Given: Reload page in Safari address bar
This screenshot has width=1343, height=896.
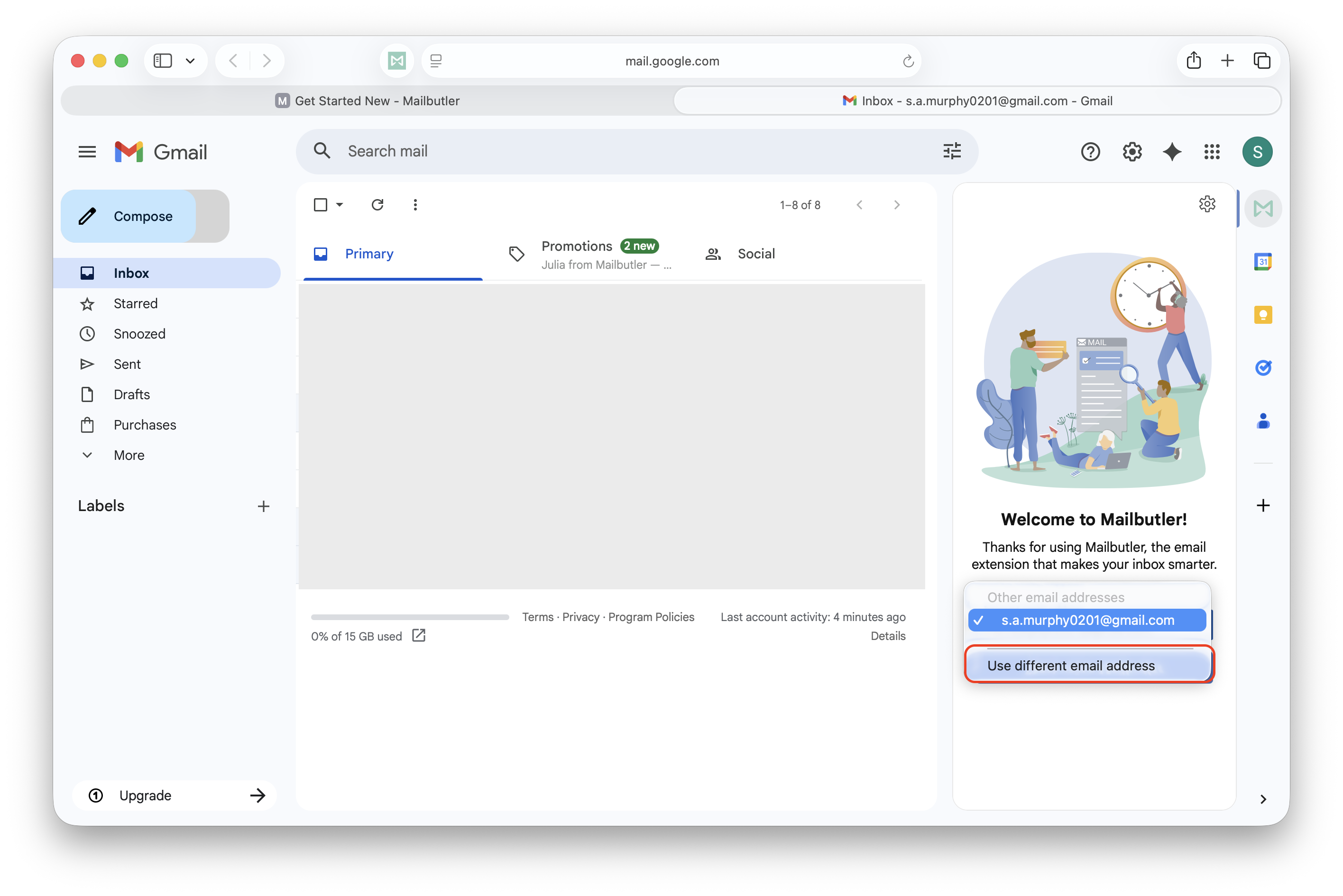Looking at the screenshot, I should (x=908, y=61).
